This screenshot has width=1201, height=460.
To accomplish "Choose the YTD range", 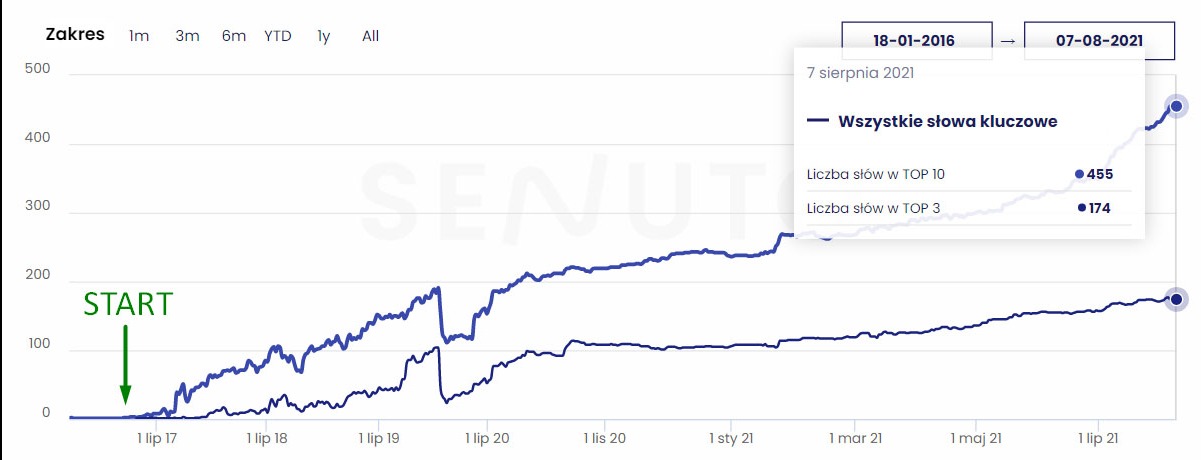I will 278,36.
